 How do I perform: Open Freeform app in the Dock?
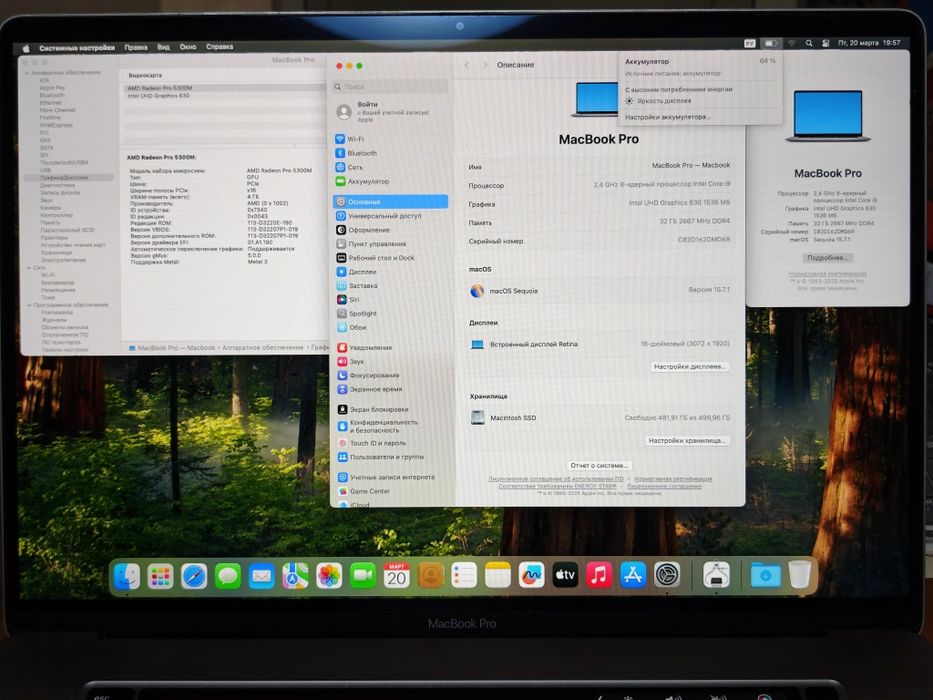point(531,576)
